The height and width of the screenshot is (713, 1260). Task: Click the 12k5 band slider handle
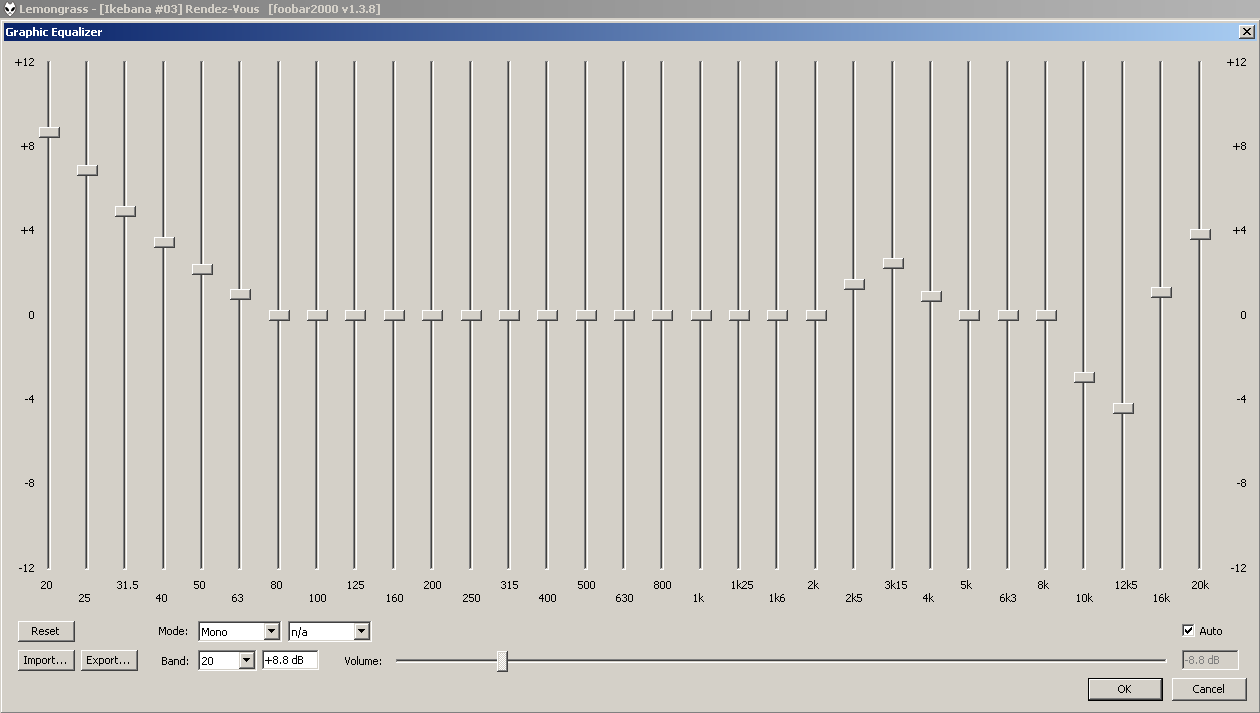click(1121, 409)
